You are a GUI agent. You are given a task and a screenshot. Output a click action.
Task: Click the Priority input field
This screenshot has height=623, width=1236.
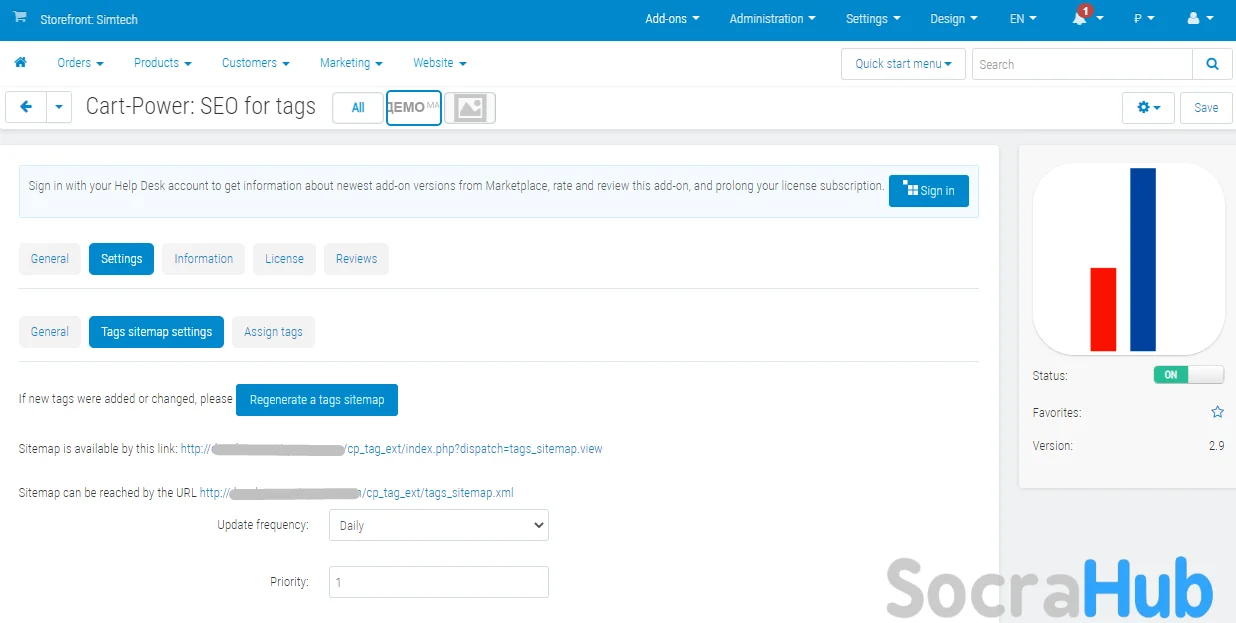(x=438, y=582)
